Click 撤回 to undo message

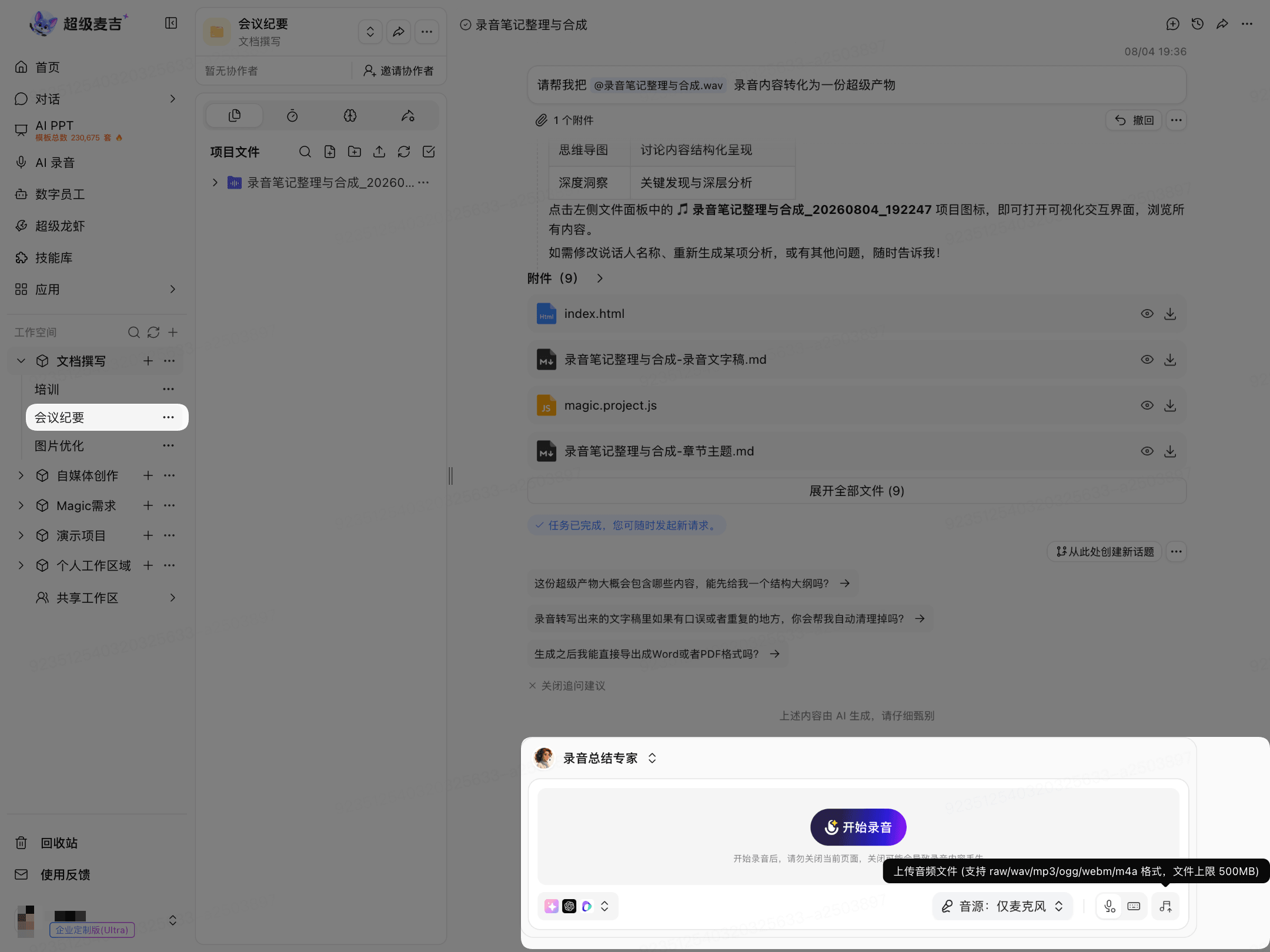tap(1134, 120)
